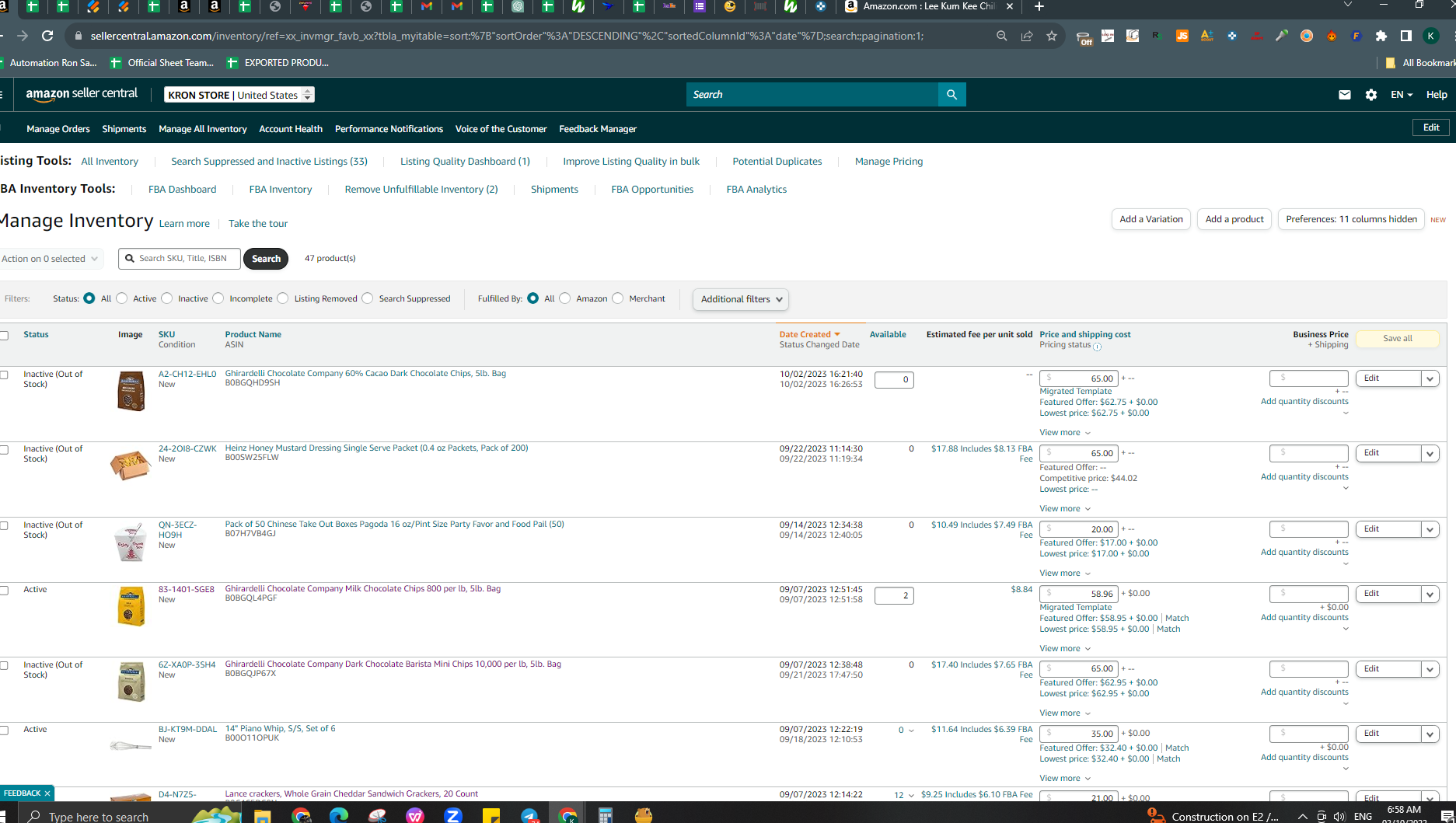Click the pricing status info icon

point(1098,347)
